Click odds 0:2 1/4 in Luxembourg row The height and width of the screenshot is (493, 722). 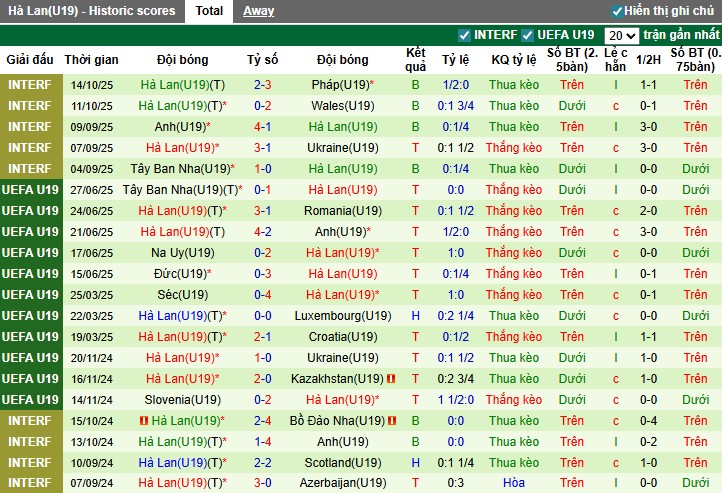[x=455, y=316]
